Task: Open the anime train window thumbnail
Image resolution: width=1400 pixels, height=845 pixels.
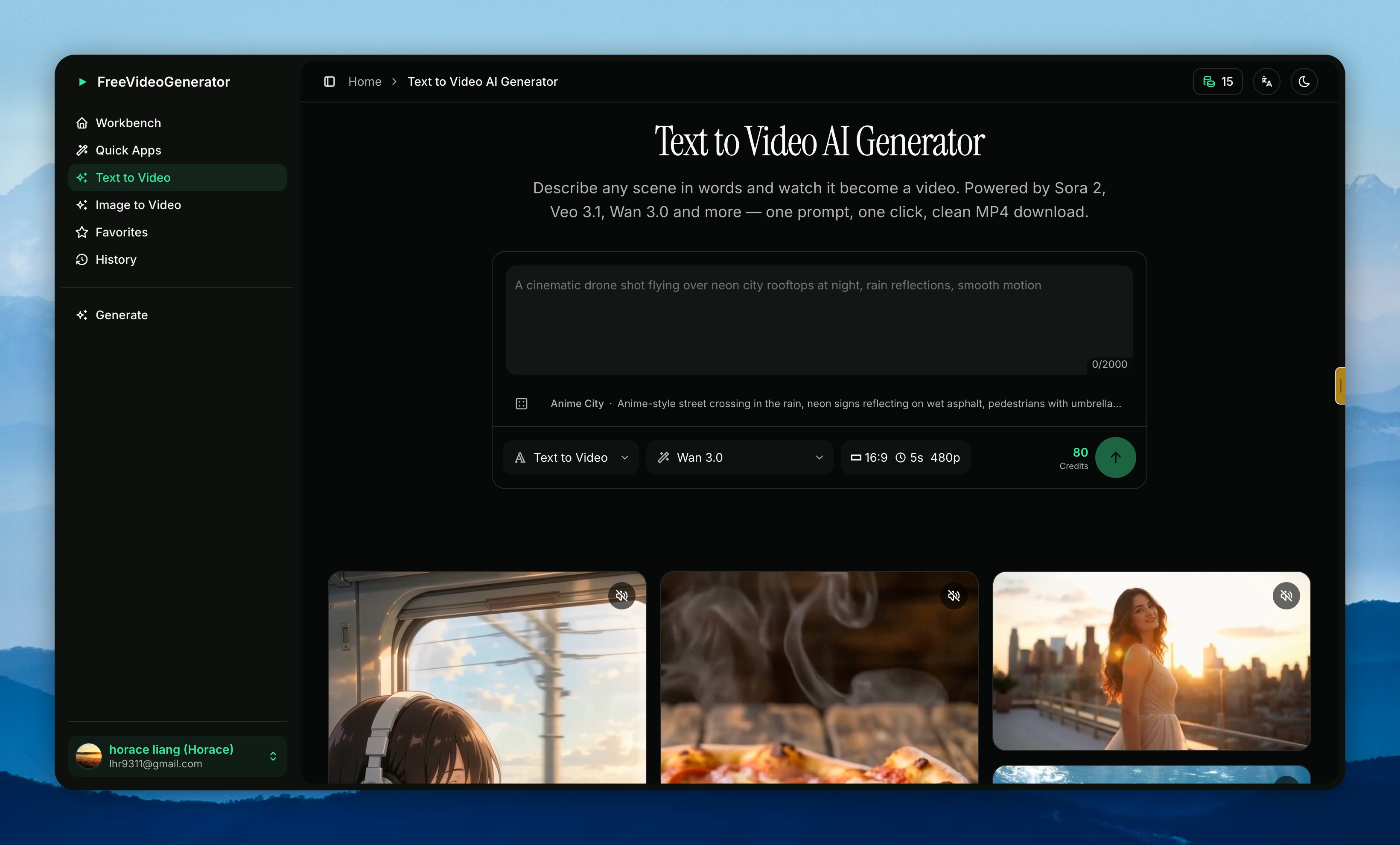Action: tap(487, 677)
